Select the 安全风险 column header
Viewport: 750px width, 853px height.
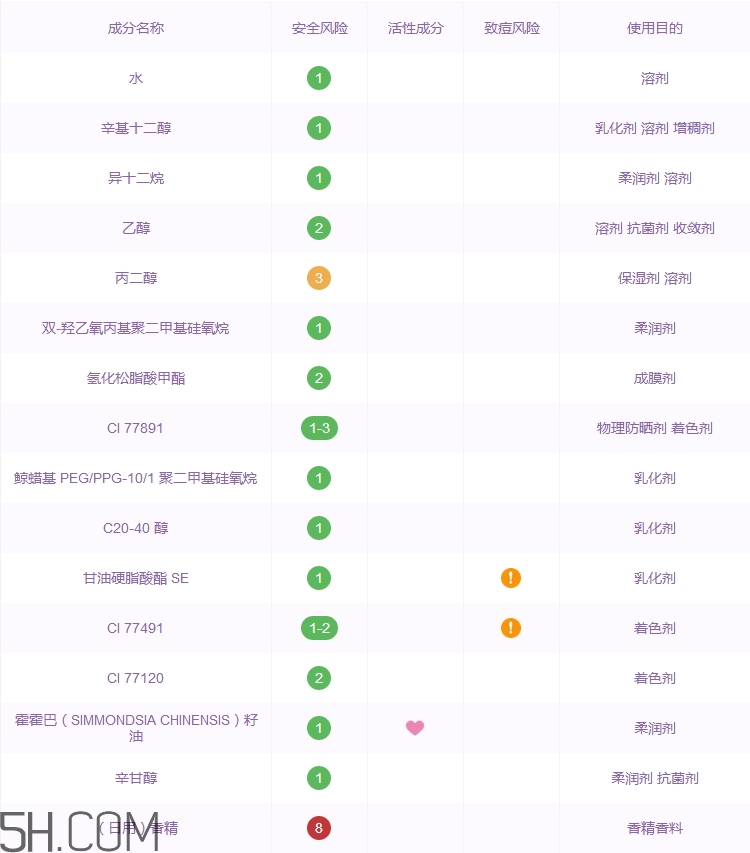click(319, 28)
